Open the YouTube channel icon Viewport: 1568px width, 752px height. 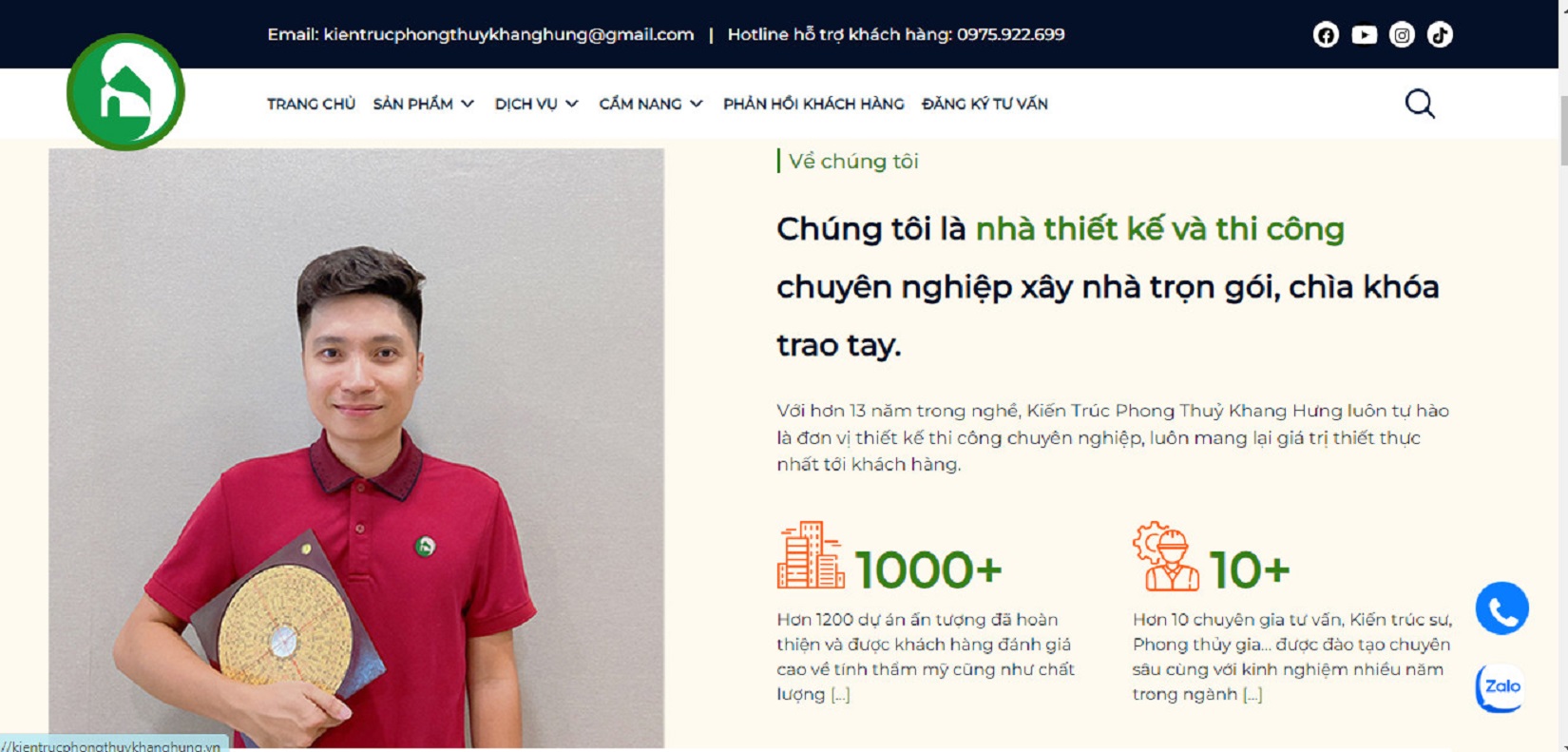pyautogui.click(x=1364, y=35)
